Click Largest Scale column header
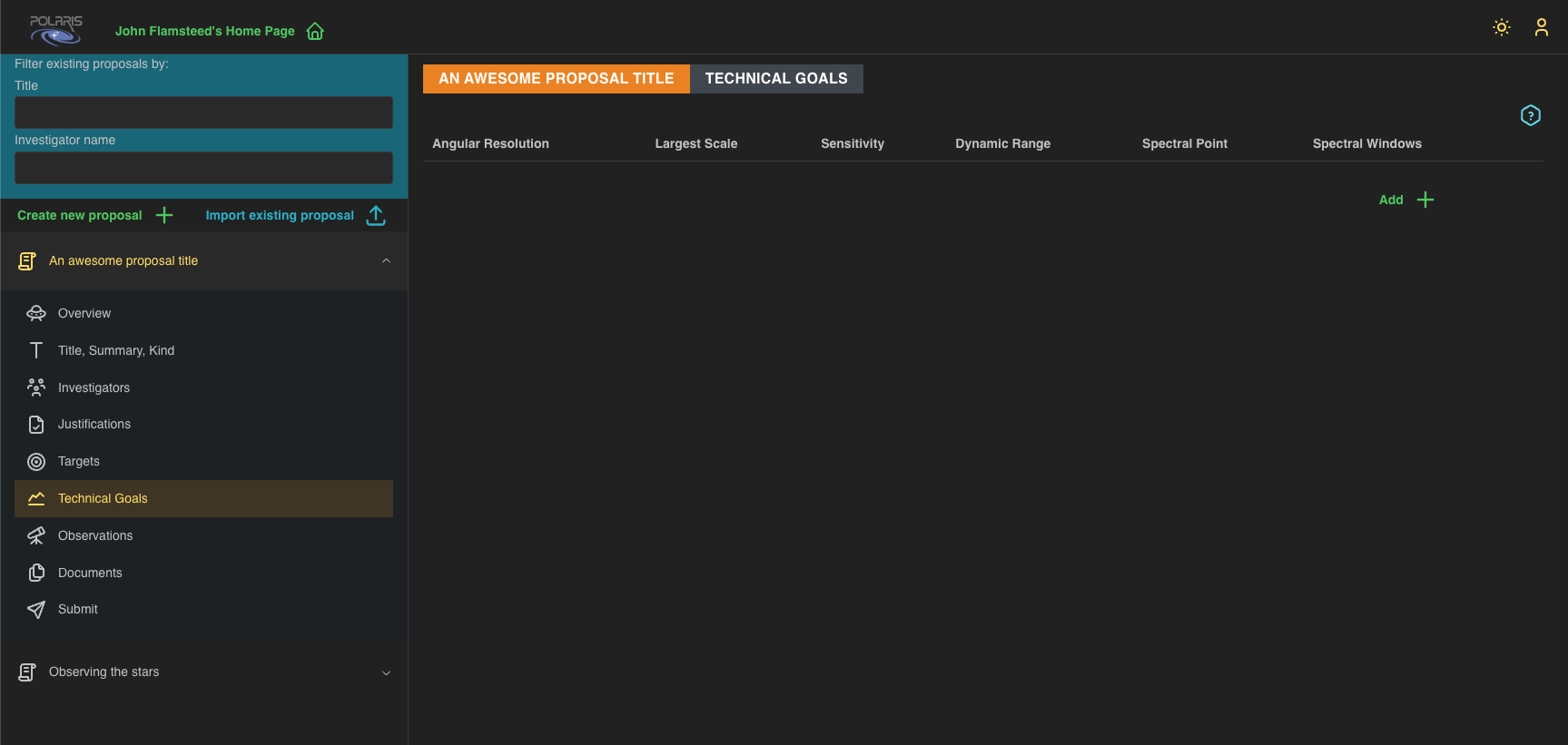 tap(696, 143)
